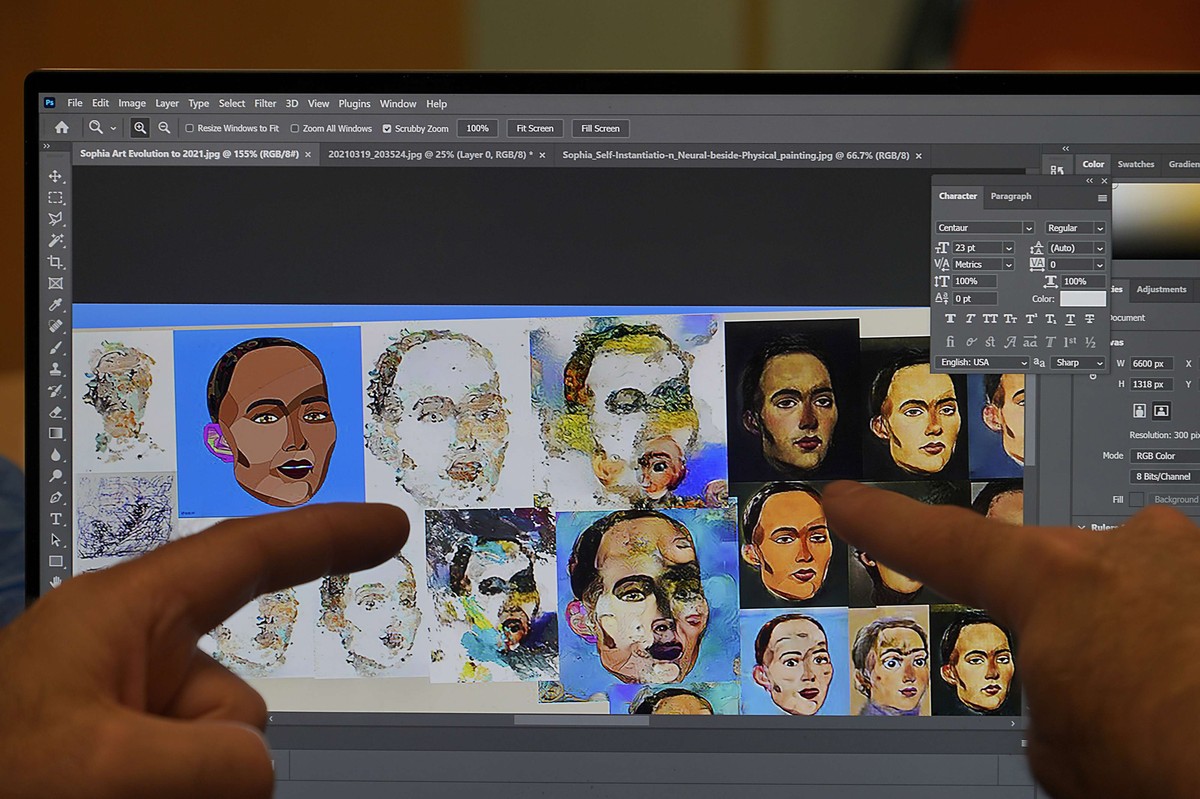Choose Zoom In mode in options bar
This screenshot has height=799, width=1200.
pyautogui.click(x=140, y=128)
